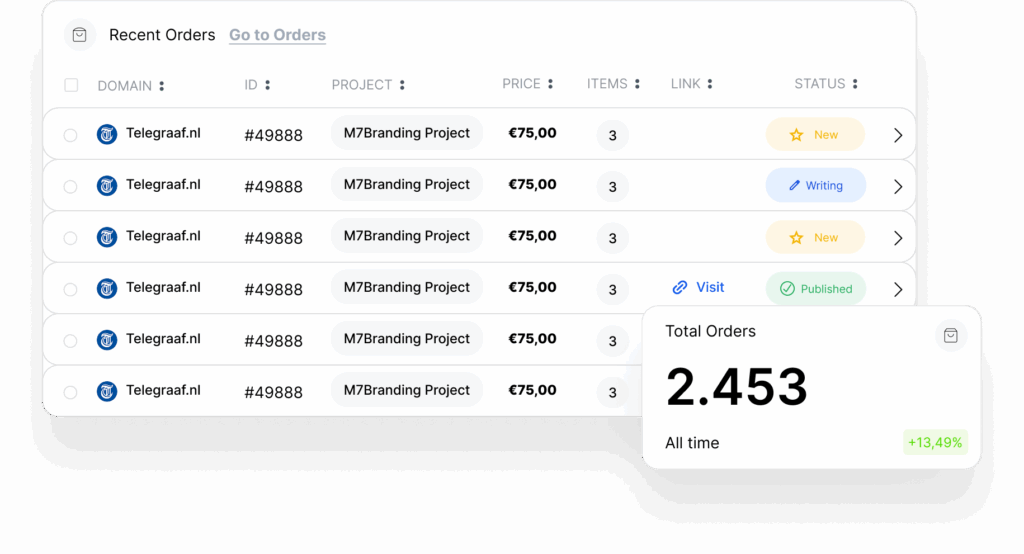Expand the first order row with chevron arrow
Viewport: 1024px width, 554px height.
tap(898, 135)
